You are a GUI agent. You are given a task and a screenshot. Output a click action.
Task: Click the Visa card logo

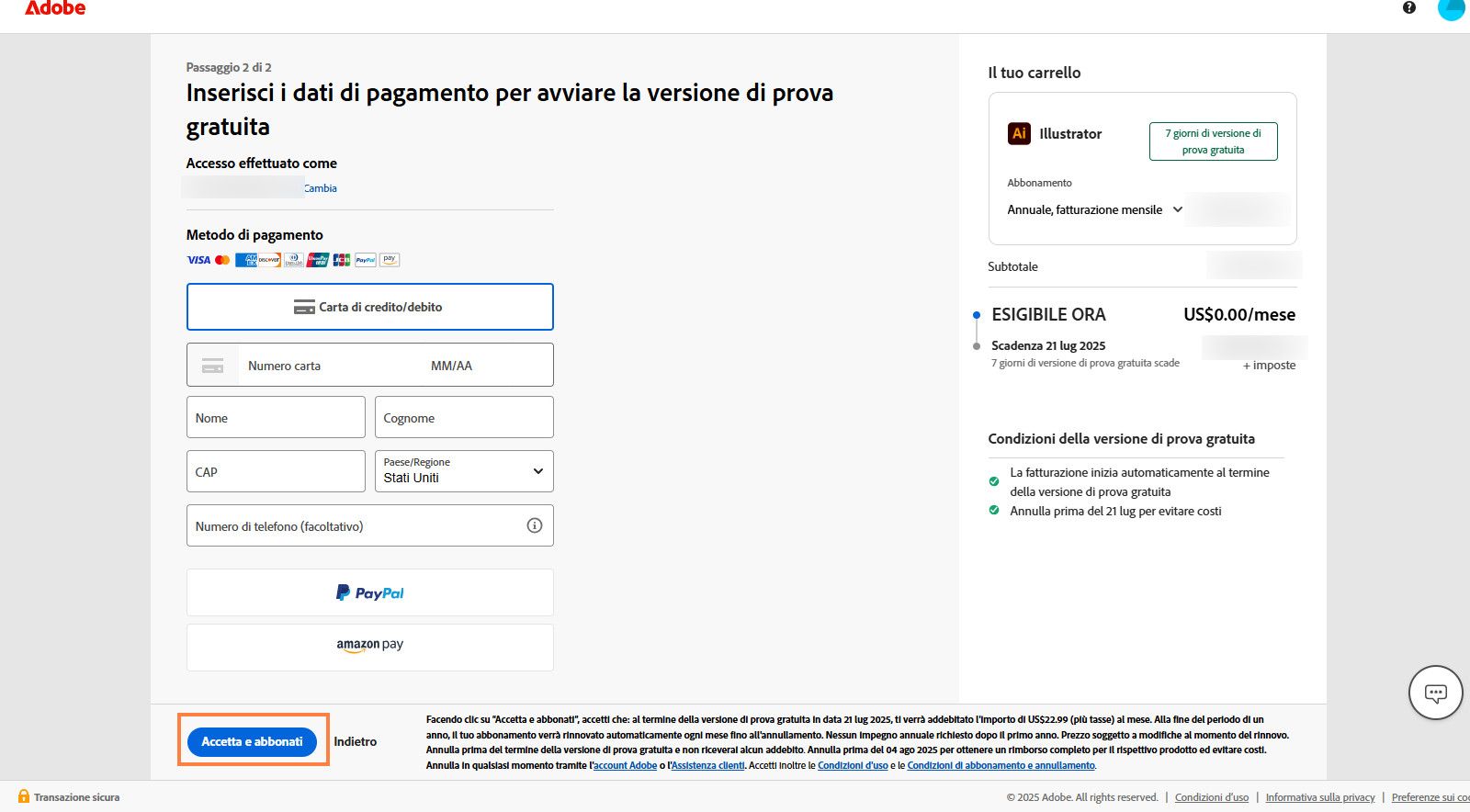198,260
